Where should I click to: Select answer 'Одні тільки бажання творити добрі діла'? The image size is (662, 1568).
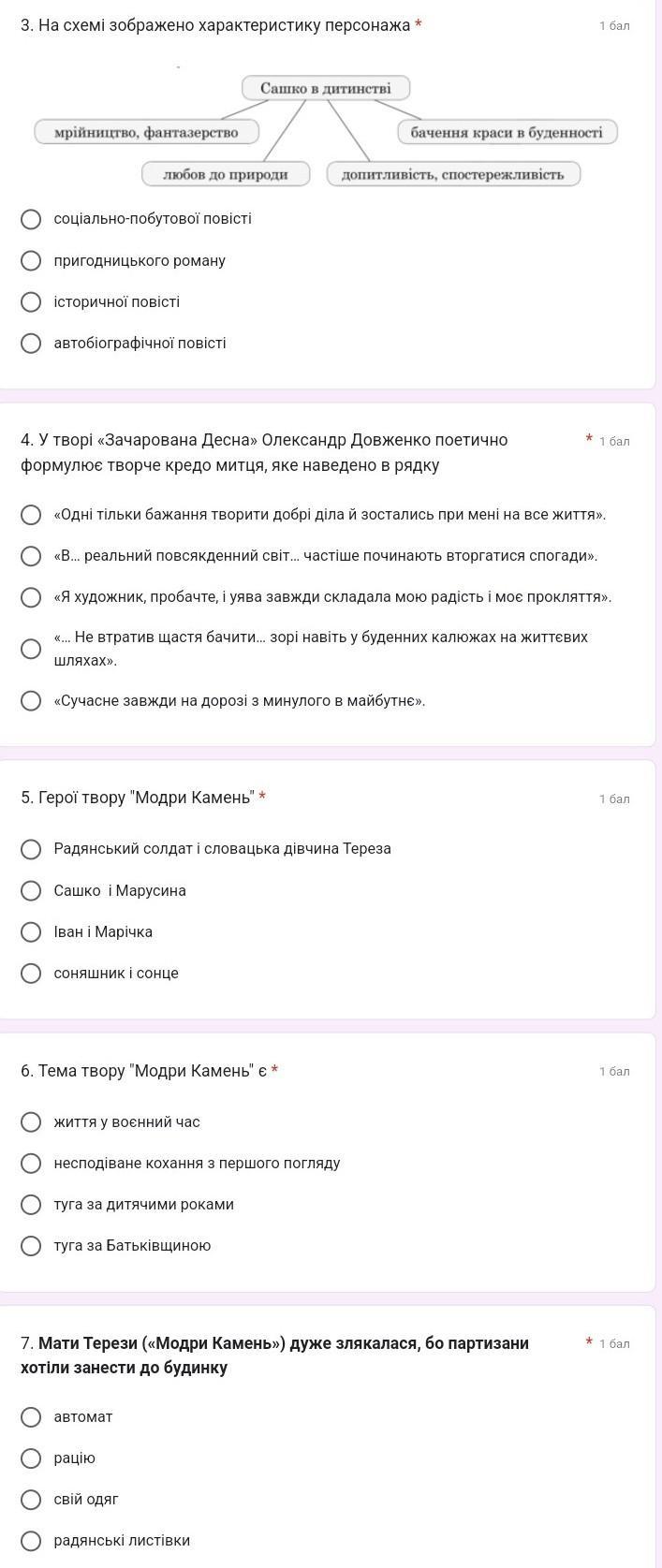point(31,515)
